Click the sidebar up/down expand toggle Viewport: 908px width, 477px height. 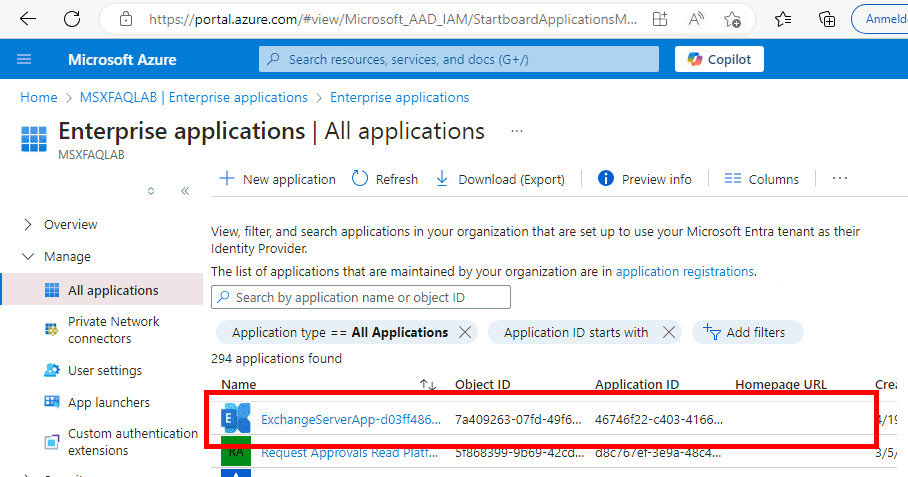(151, 191)
